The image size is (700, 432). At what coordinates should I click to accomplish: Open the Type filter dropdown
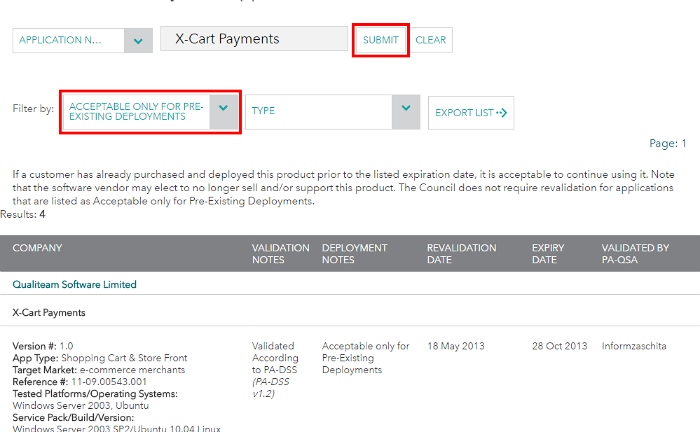[333, 112]
